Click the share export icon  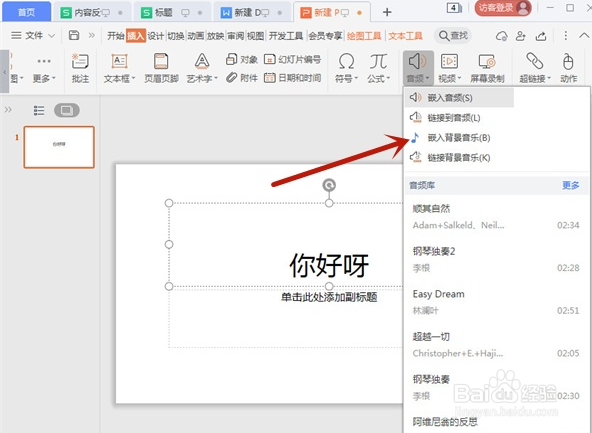(x=541, y=36)
